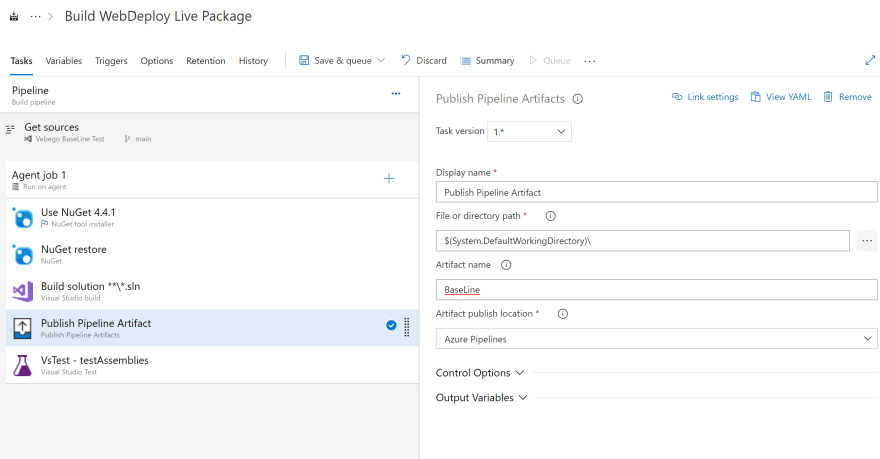
Task: Click the NuGet restore task icon
Action: [x=22, y=254]
